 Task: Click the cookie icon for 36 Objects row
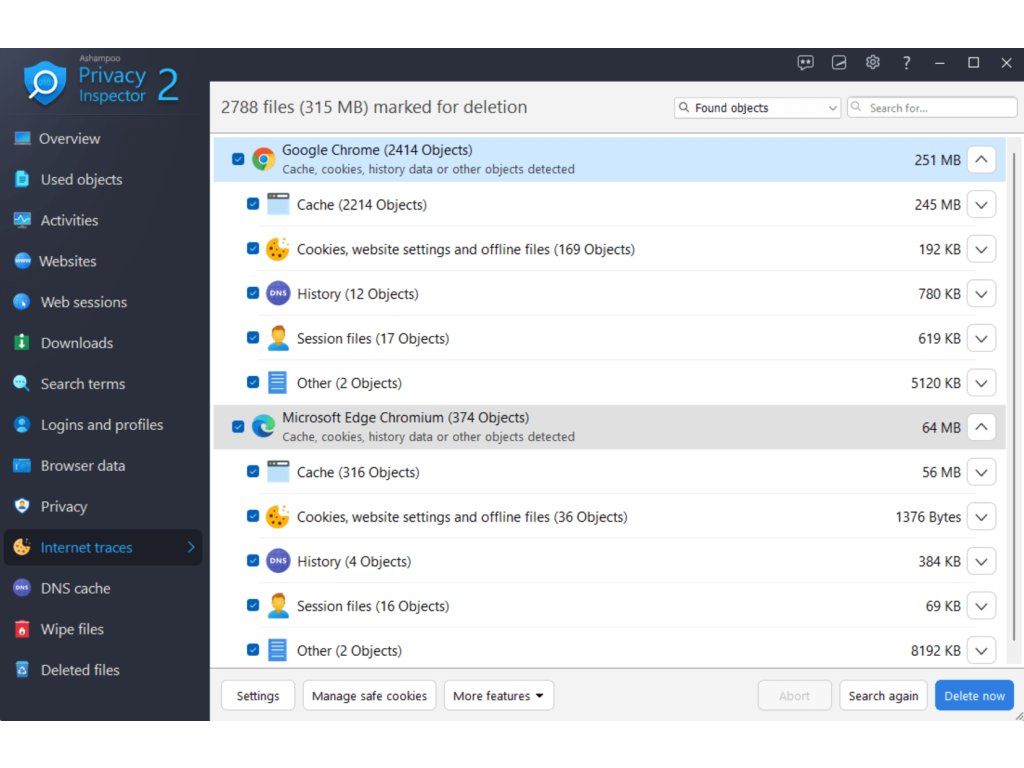(278, 517)
